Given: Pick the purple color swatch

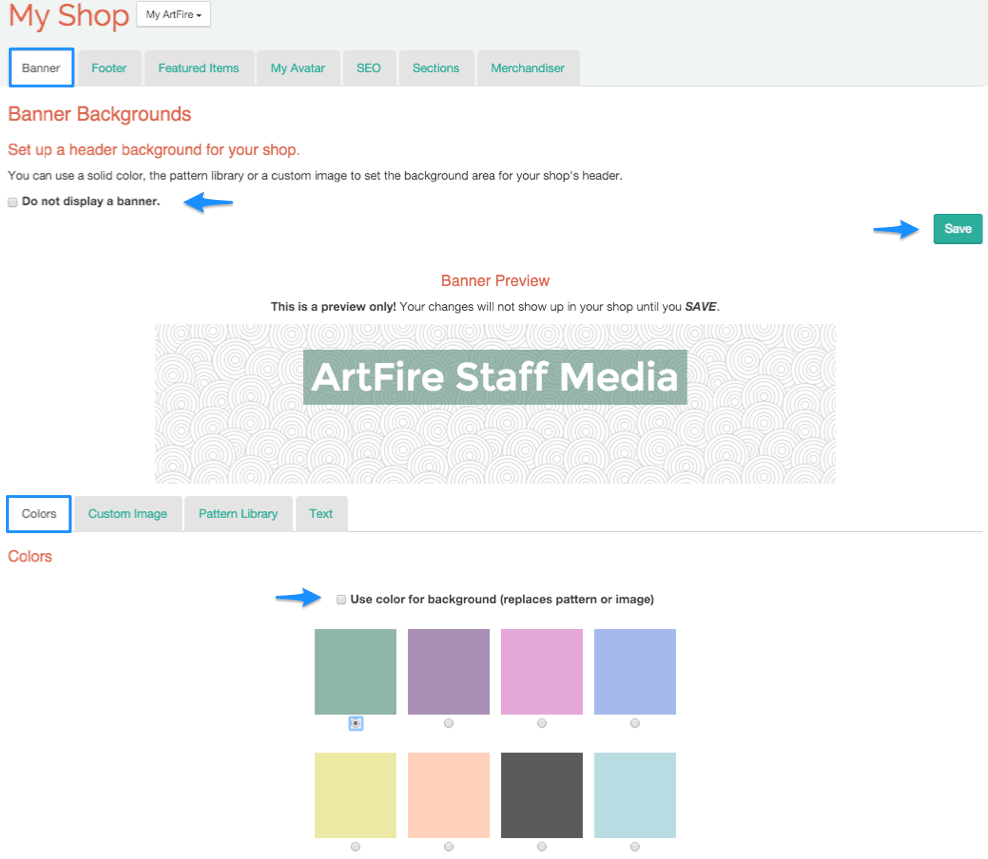Looking at the screenshot, I should click(449, 672).
